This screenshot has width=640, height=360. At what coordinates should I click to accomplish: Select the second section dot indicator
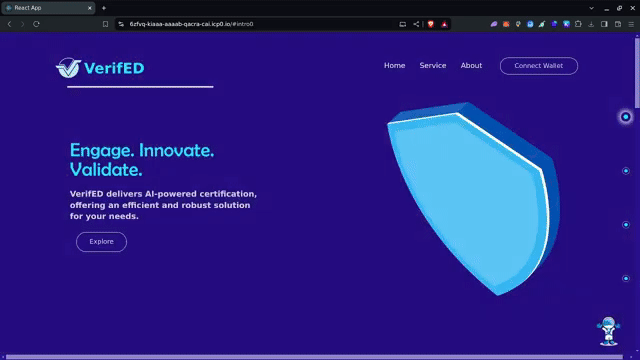tap(625, 171)
